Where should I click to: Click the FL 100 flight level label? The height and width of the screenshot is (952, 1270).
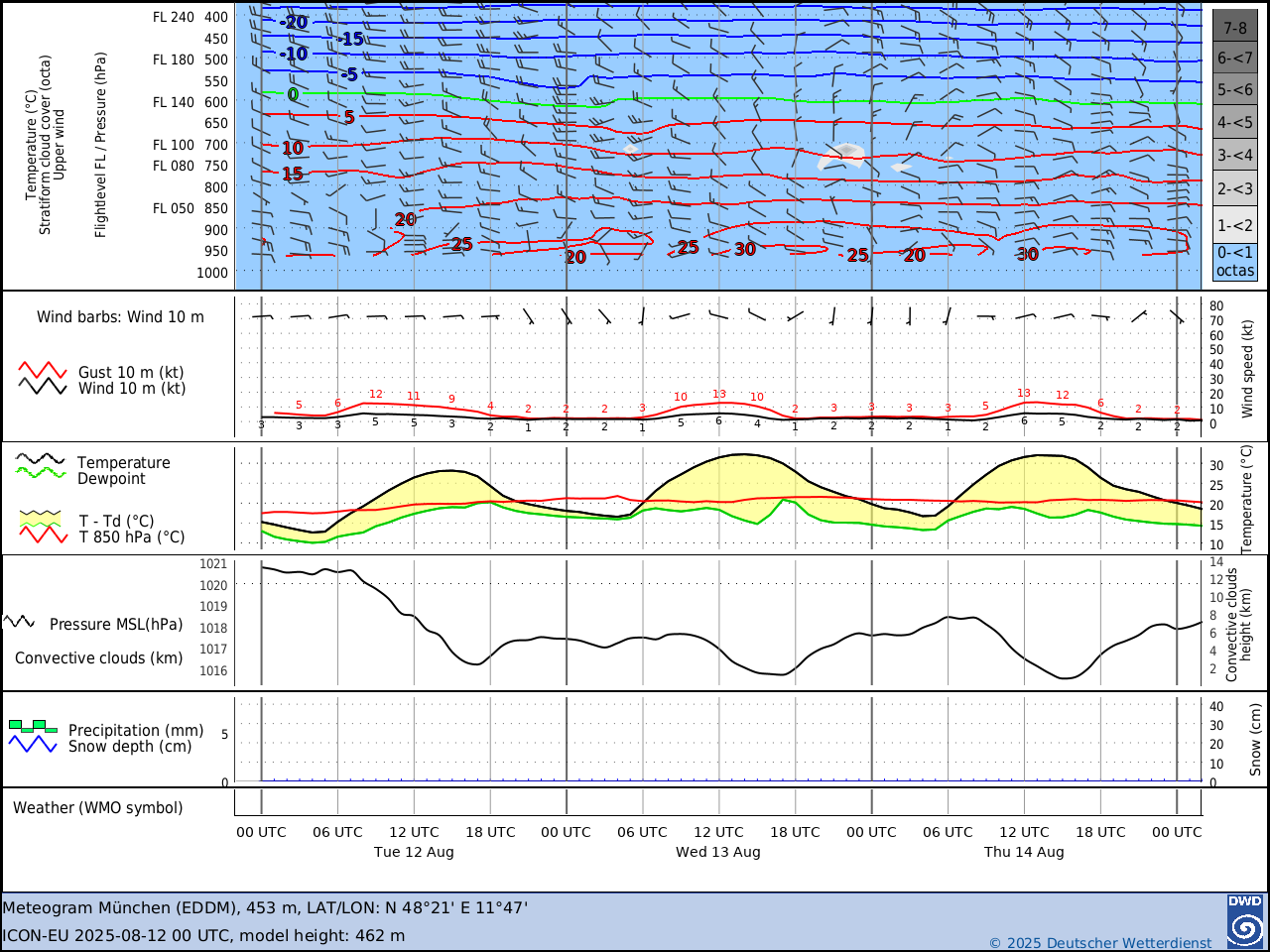pos(174,145)
